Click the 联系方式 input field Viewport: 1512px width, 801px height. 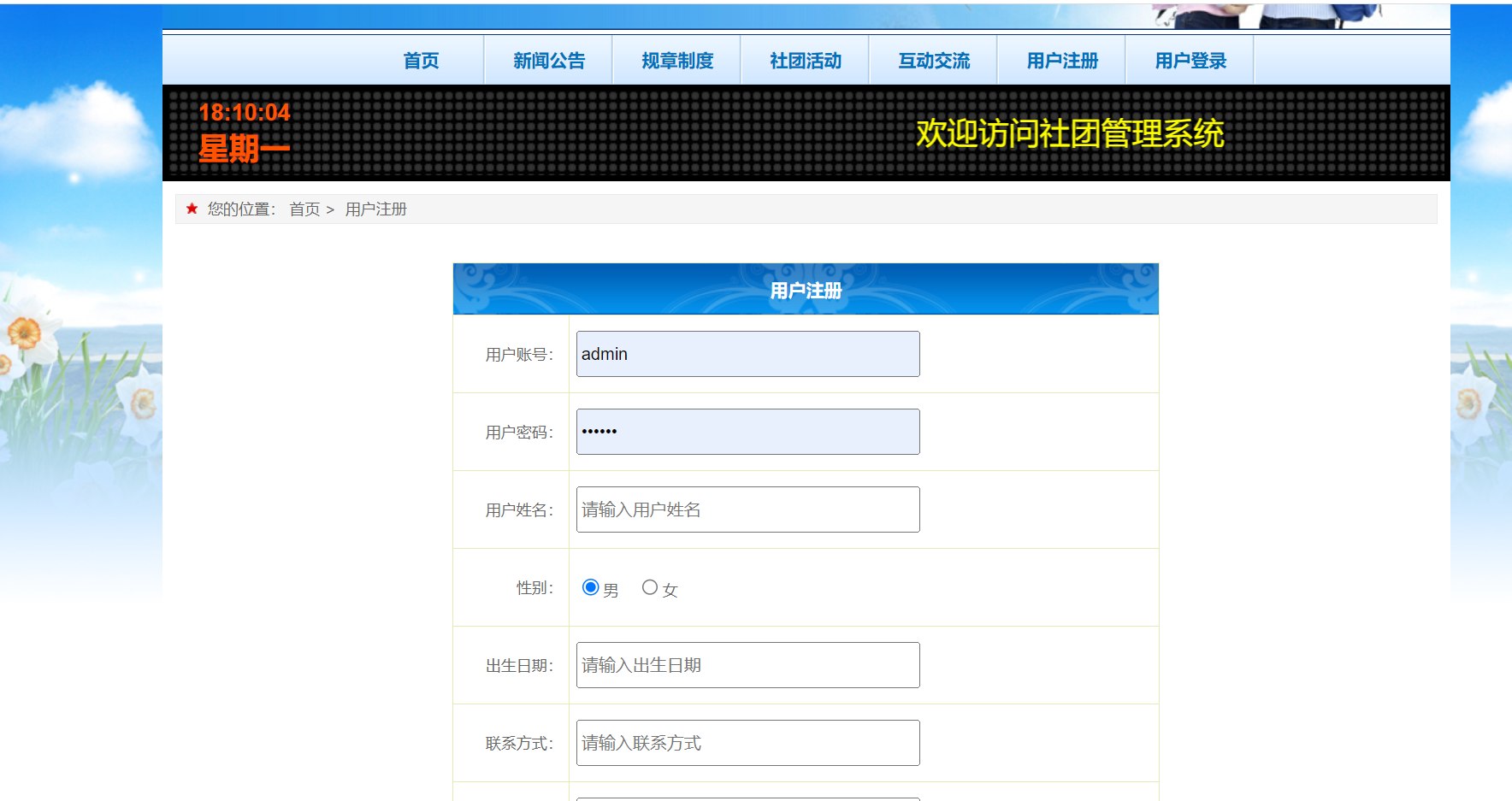(748, 743)
